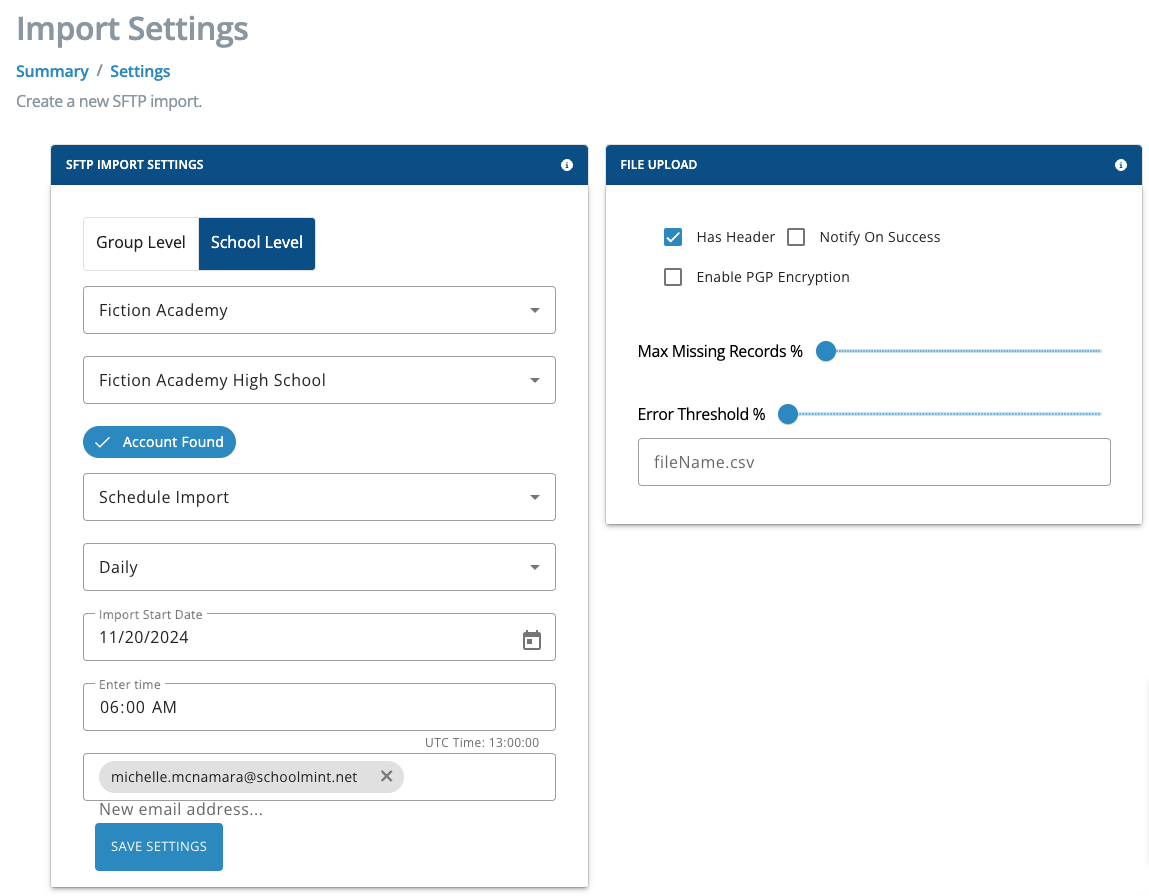This screenshot has height=896, width=1149.
Task: Click the New email address field
Action: (181, 810)
